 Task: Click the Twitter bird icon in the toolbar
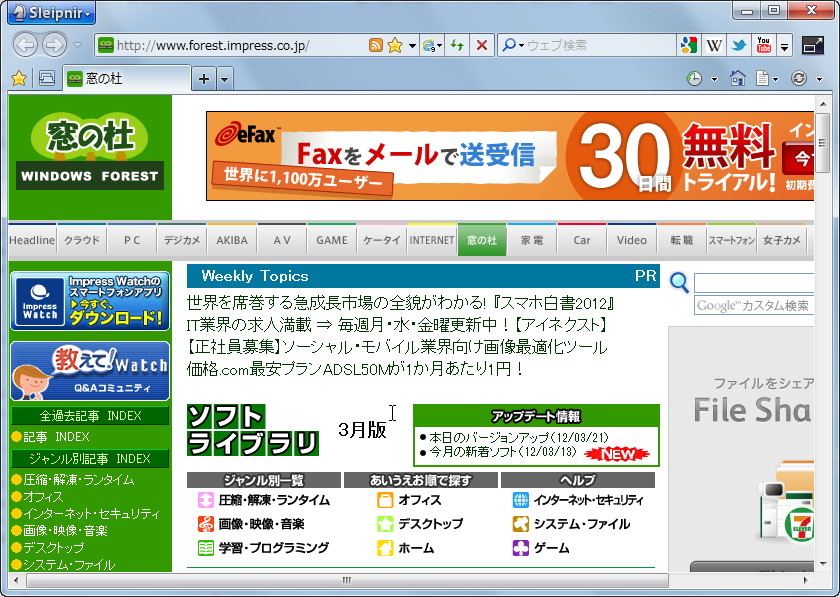tap(739, 45)
